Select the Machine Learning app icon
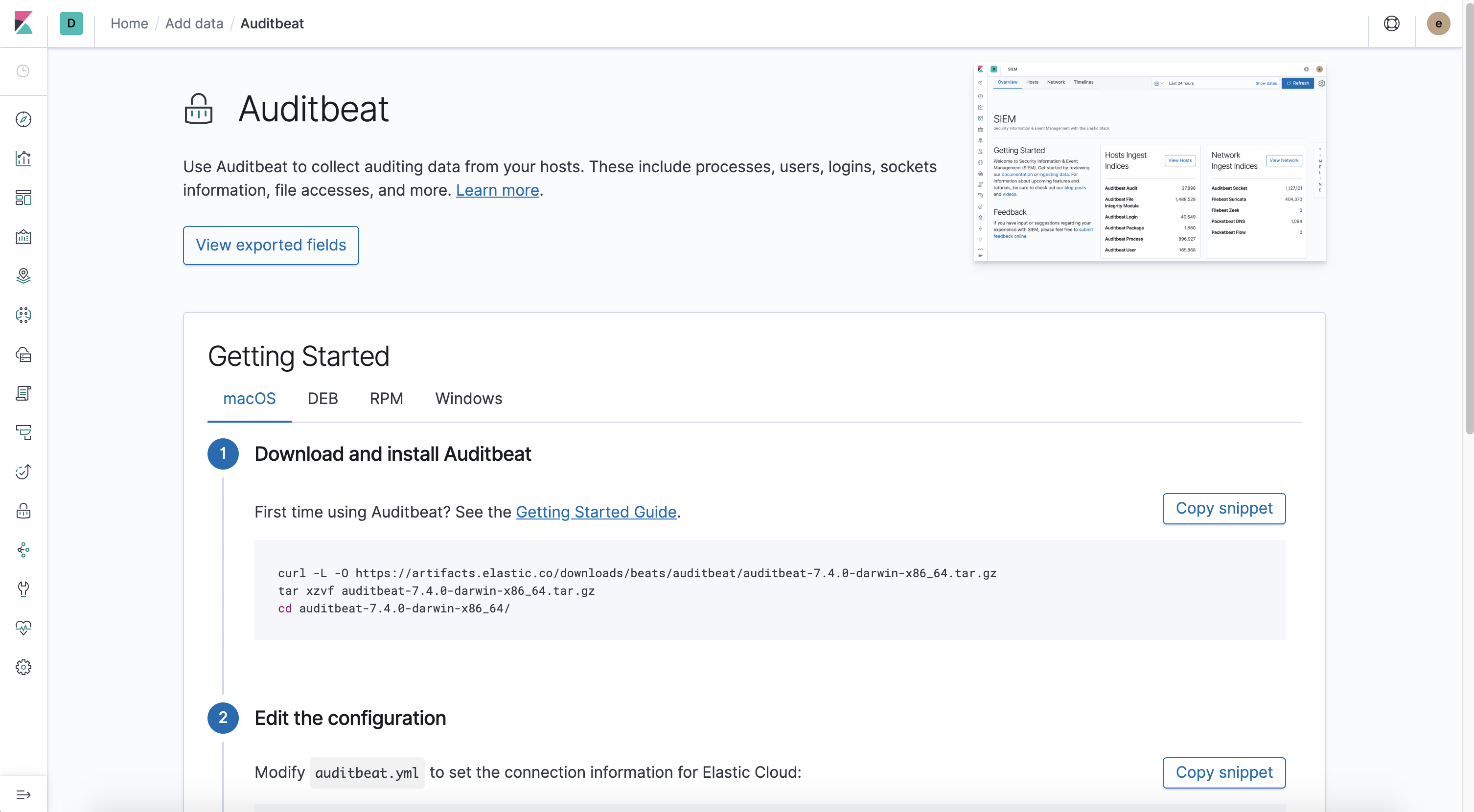Image resolution: width=1474 pixels, height=812 pixels. tap(23, 315)
